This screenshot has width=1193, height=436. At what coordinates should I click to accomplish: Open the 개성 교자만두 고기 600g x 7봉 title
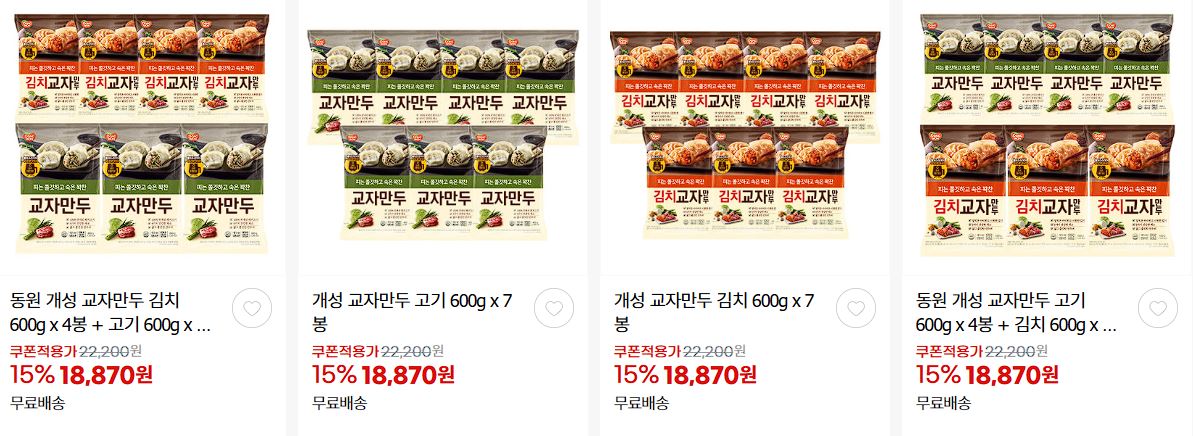point(412,313)
